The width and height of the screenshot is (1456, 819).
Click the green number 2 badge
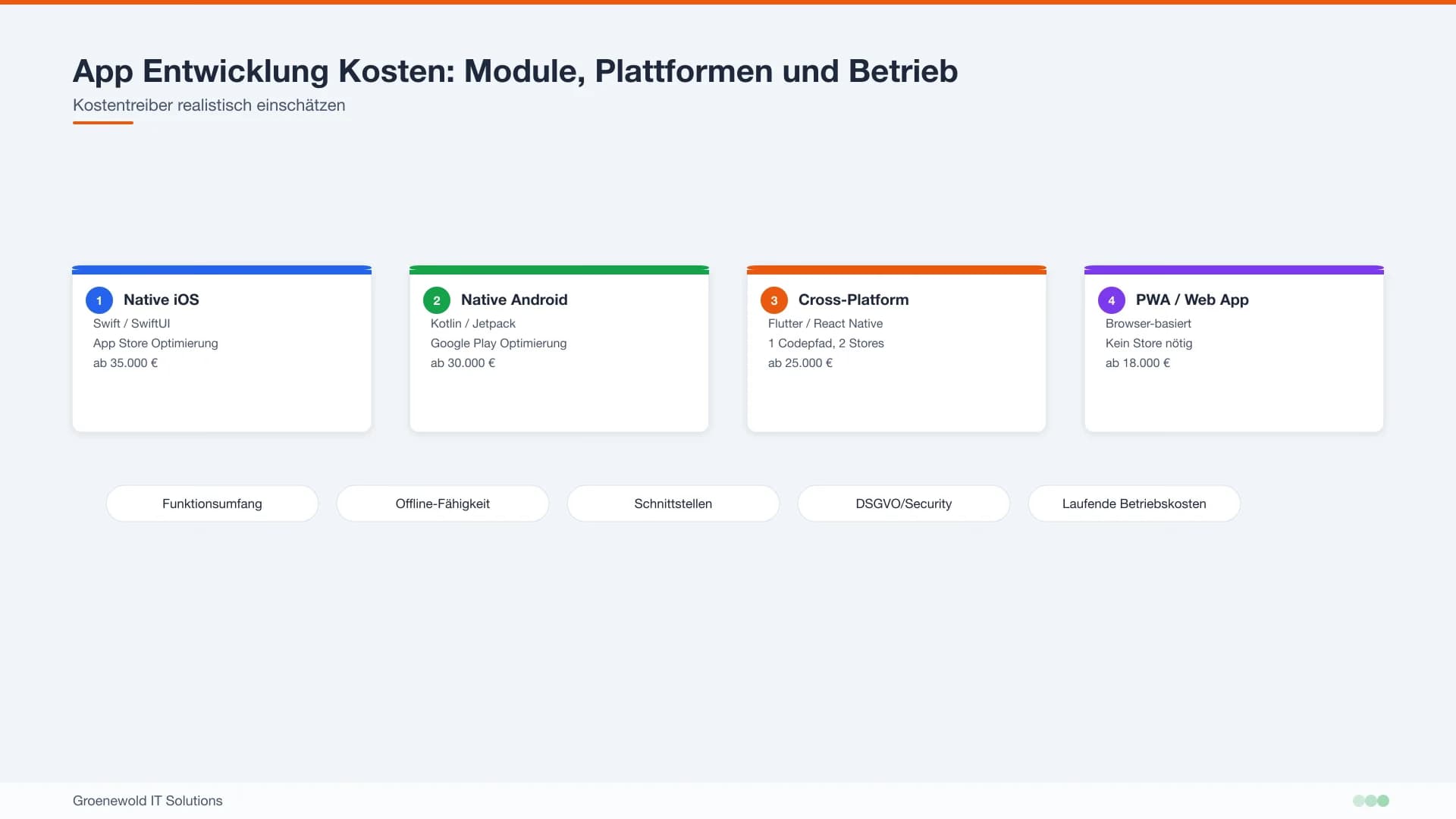[437, 300]
